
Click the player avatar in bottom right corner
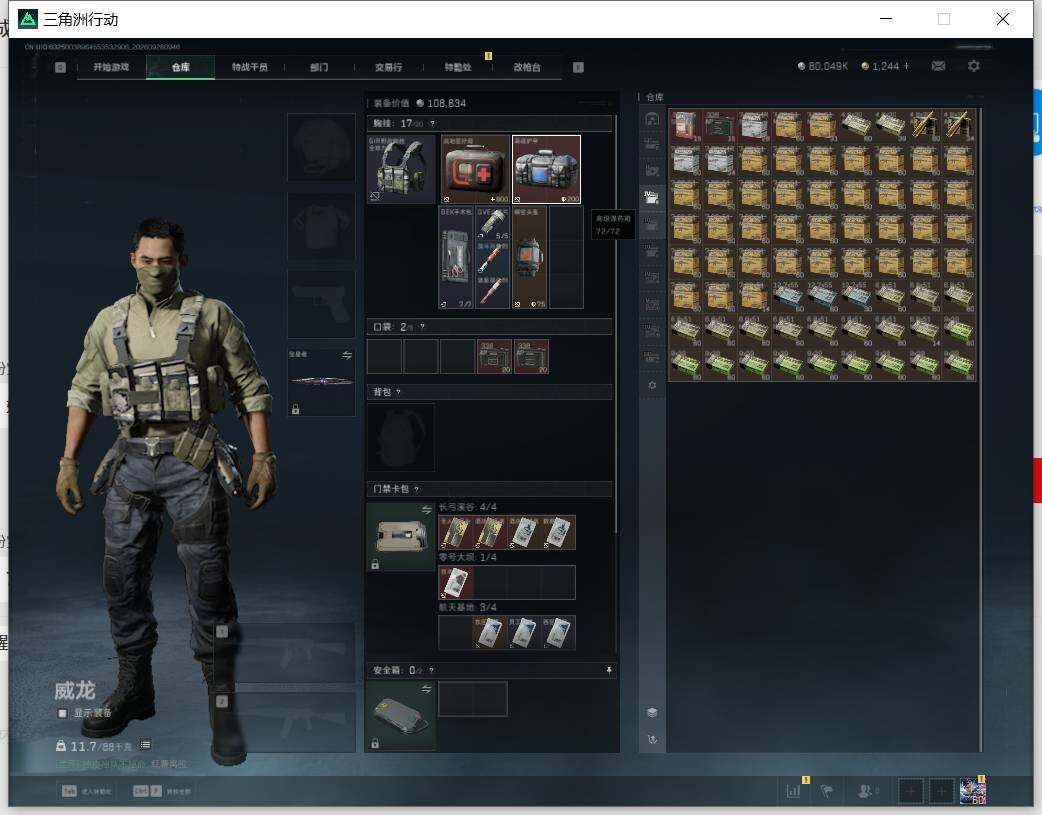[972, 791]
